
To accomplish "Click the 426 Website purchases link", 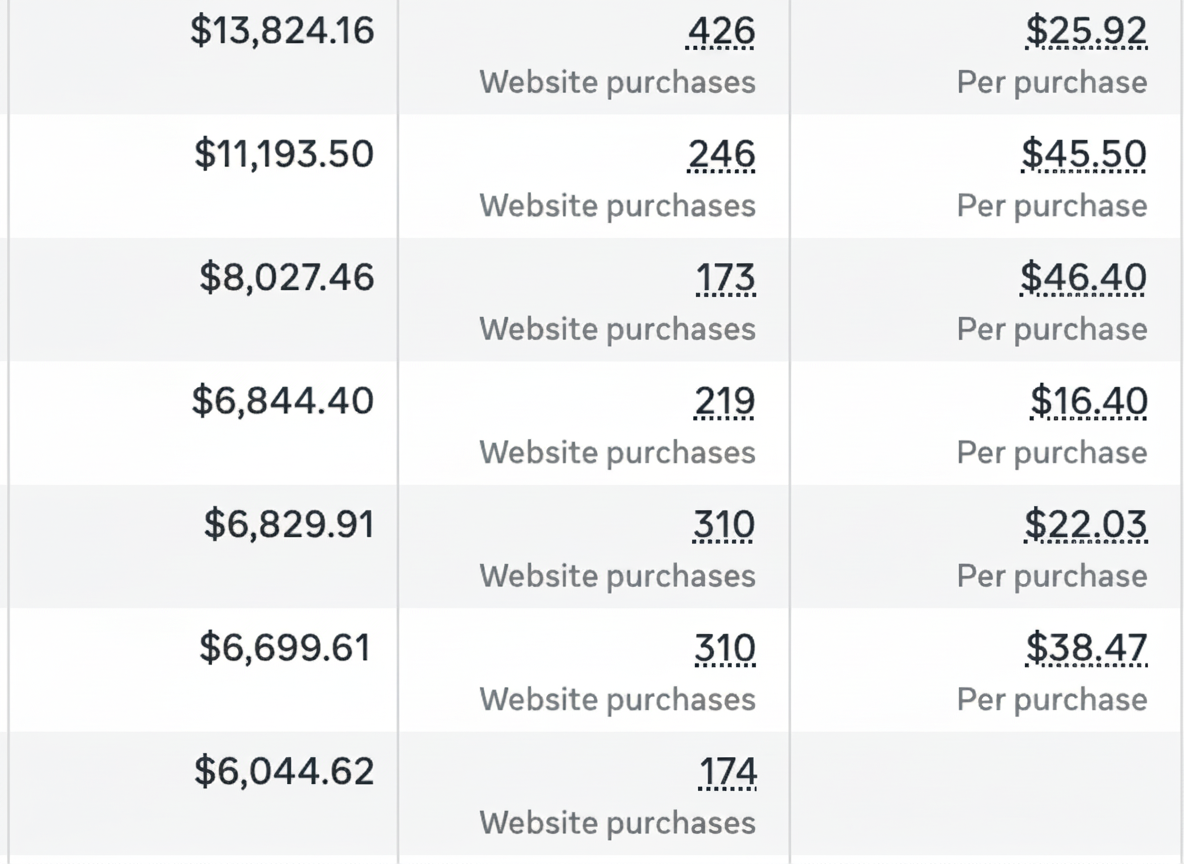I will coord(721,31).
